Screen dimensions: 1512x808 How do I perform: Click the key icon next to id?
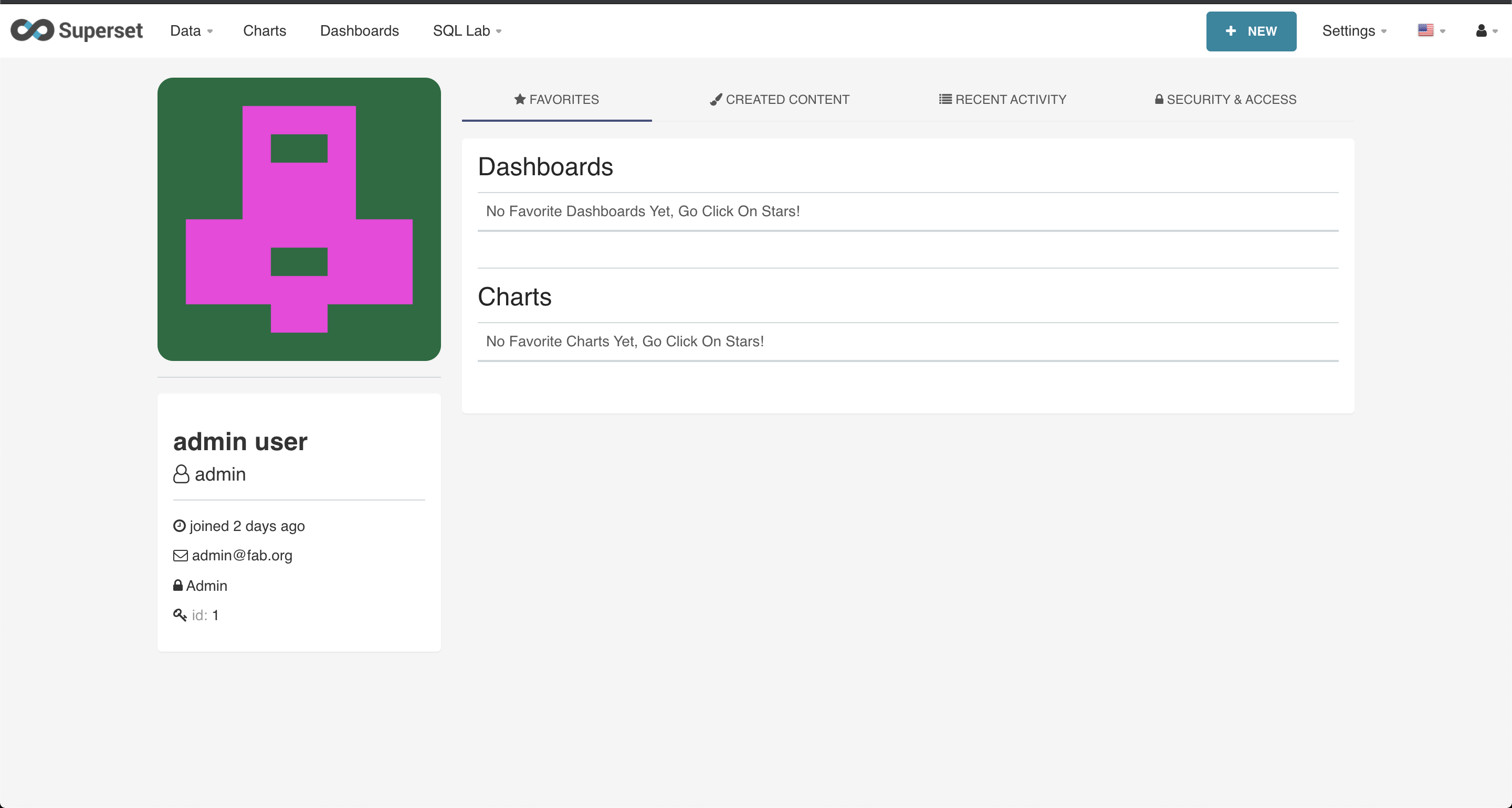180,615
